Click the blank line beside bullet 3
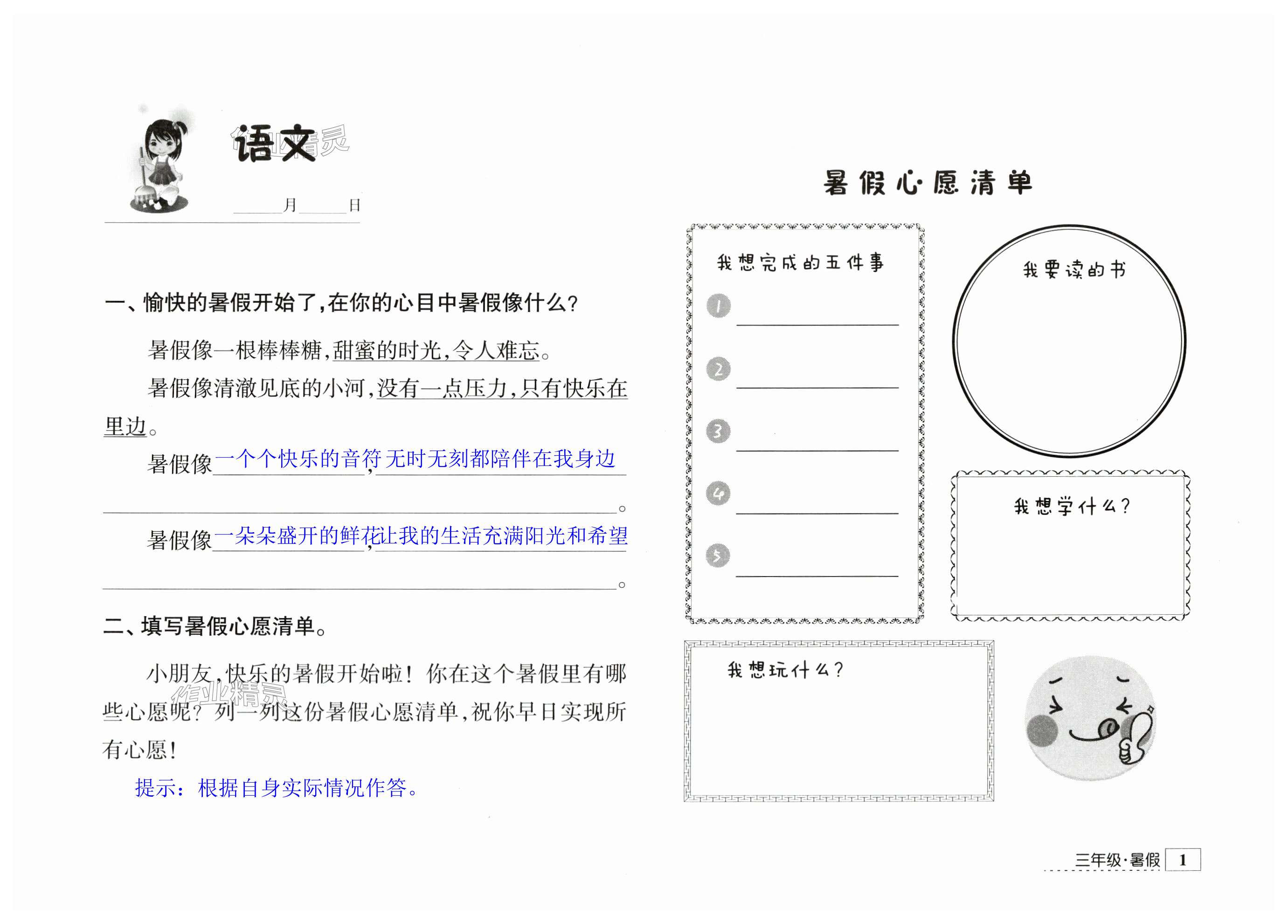The image size is (1288, 924). pos(817,451)
